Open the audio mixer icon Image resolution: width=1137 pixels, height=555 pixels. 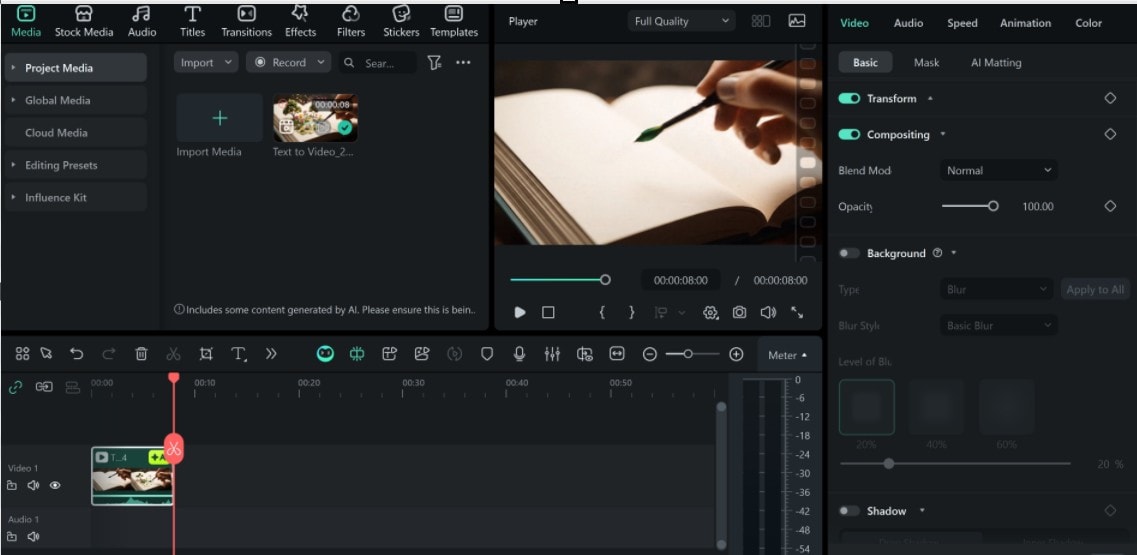552,354
